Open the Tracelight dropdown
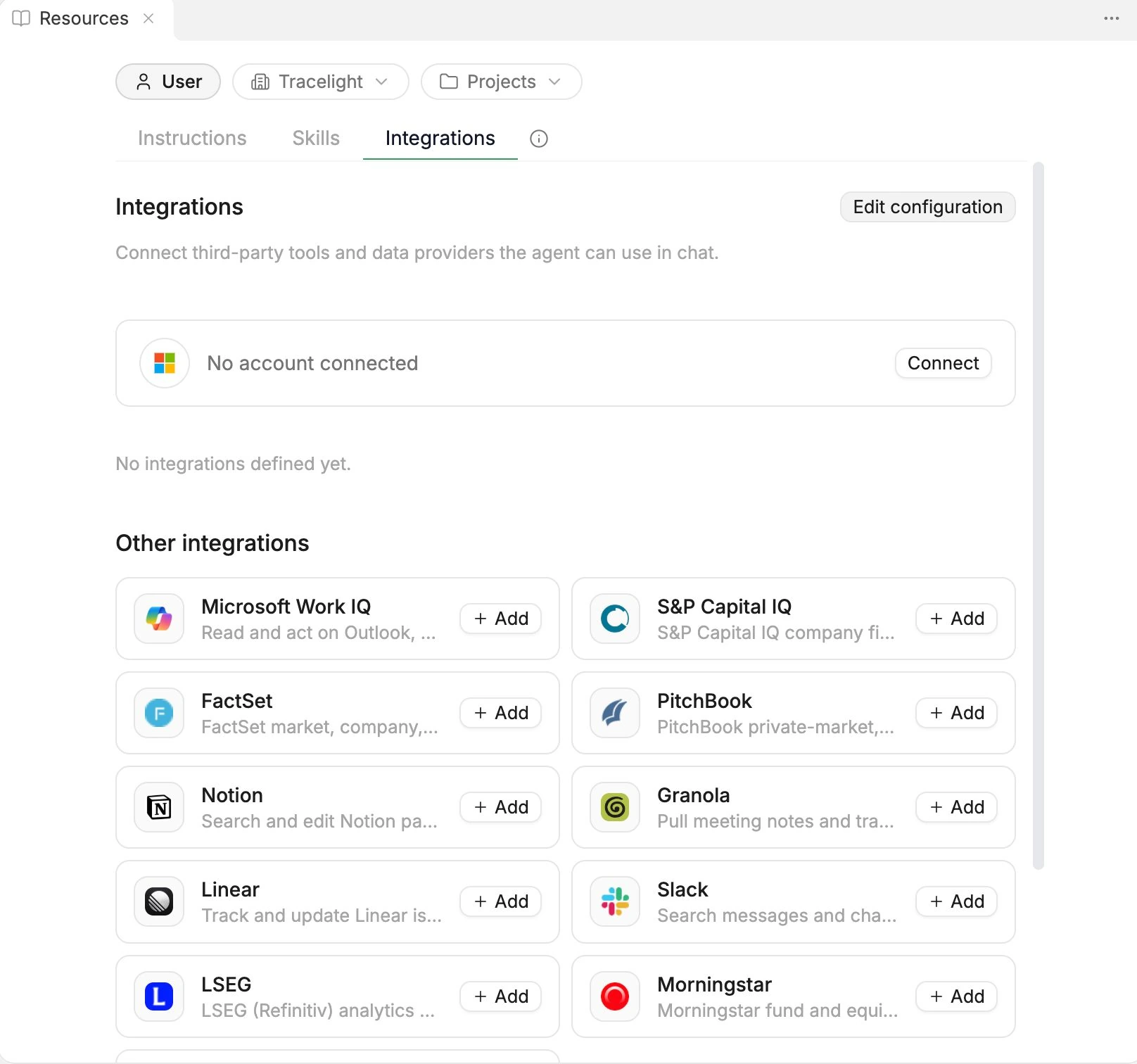This screenshot has width=1137, height=1064. click(321, 82)
